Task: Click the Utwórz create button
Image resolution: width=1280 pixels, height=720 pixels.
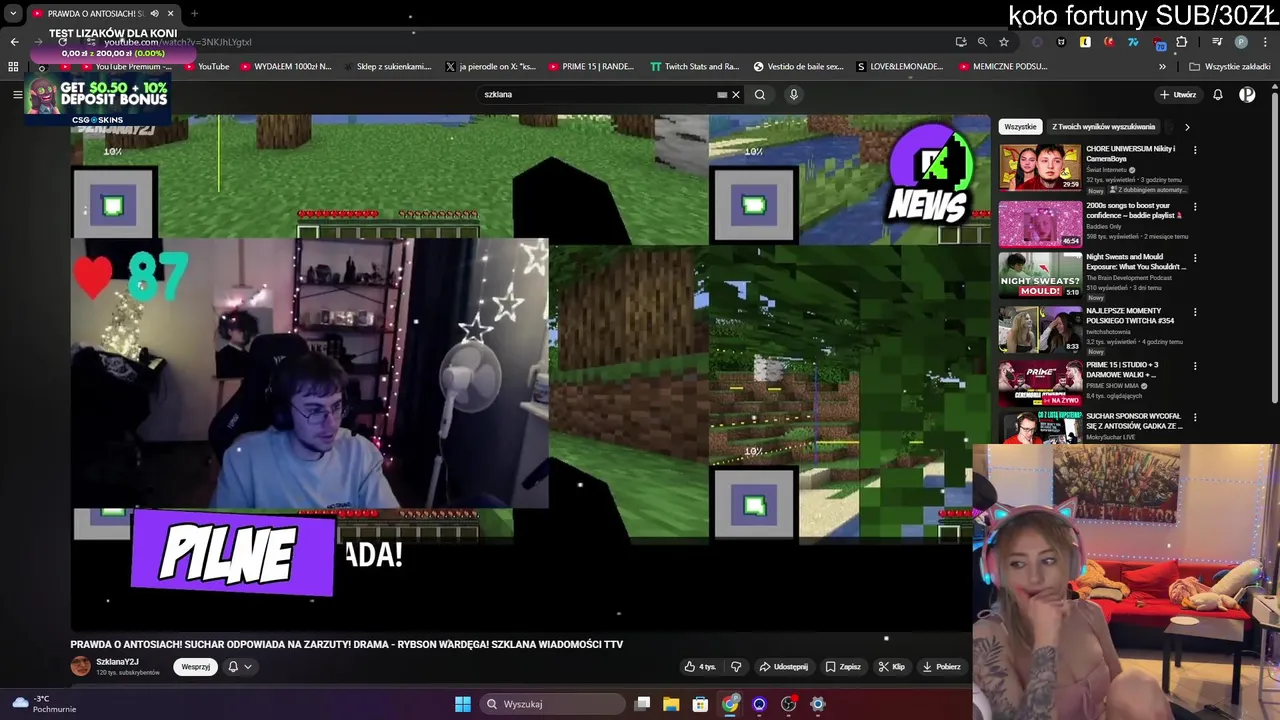Action: (x=1178, y=95)
